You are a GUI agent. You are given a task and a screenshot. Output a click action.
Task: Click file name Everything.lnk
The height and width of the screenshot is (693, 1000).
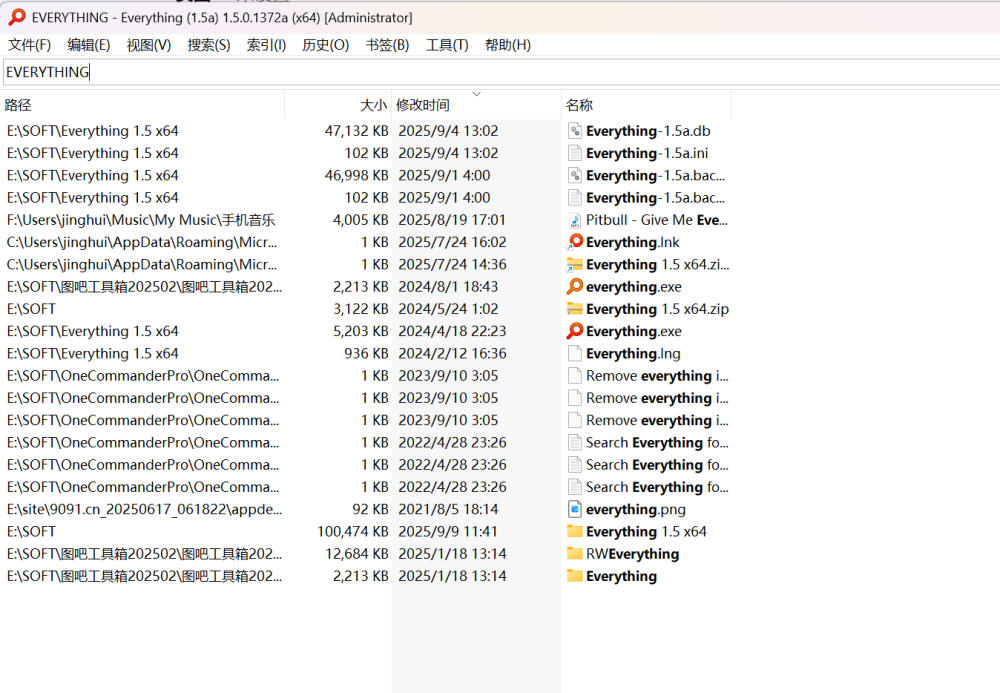pyautogui.click(x=633, y=242)
